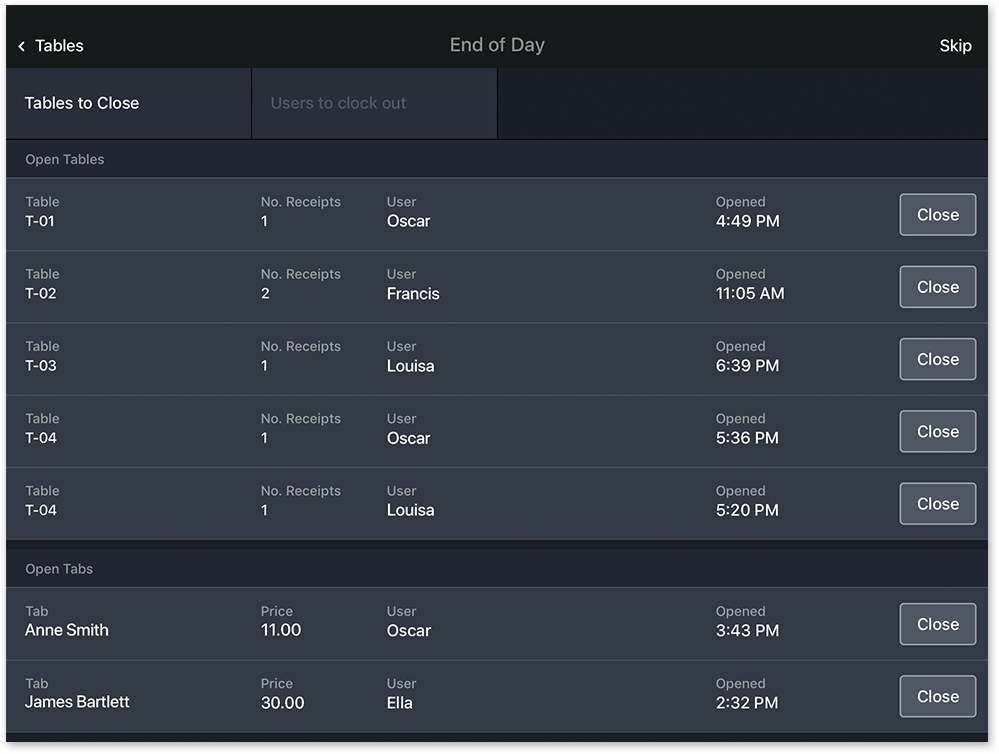This screenshot has width=999, height=754.
Task: Open the Users to clock out tab
Action: [x=338, y=103]
